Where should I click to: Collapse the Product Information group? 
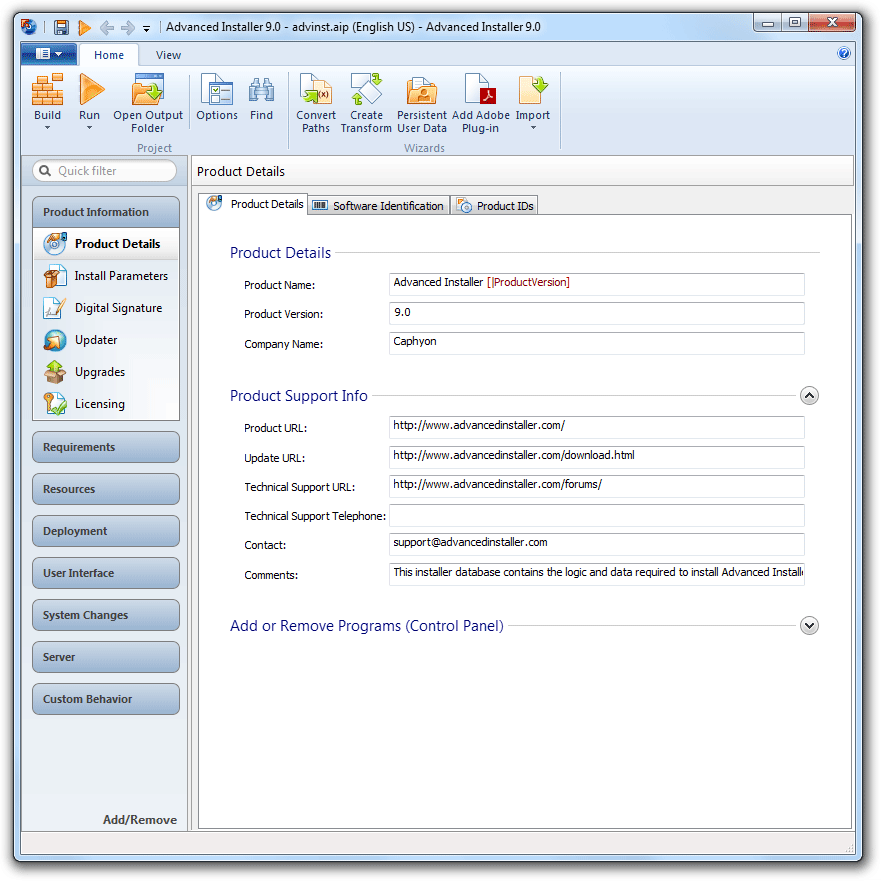pos(106,212)
